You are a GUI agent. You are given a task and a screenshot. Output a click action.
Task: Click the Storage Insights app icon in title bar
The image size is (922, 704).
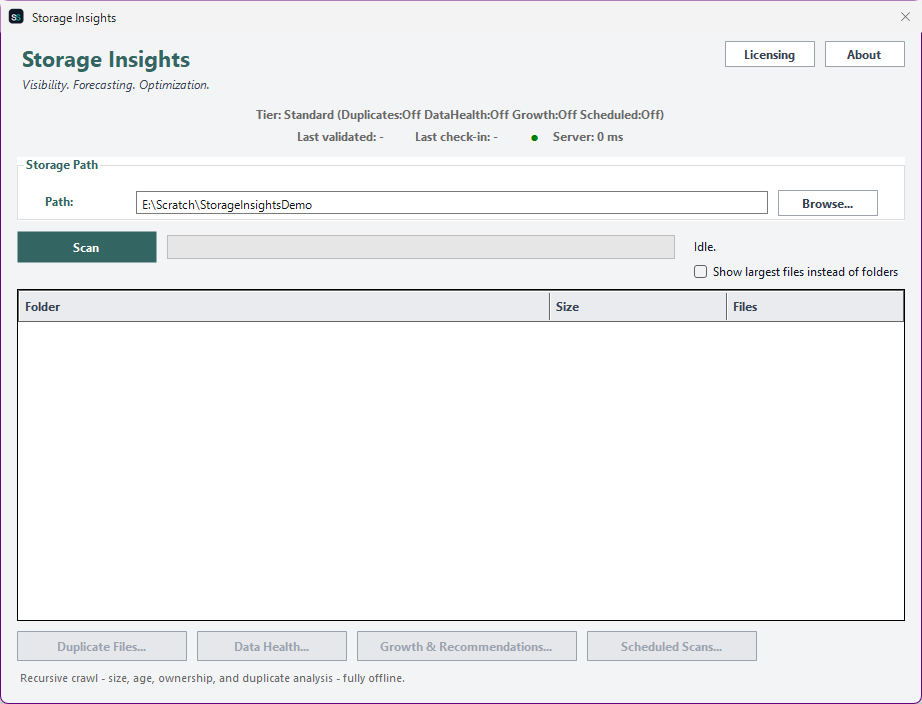point(16,17)
